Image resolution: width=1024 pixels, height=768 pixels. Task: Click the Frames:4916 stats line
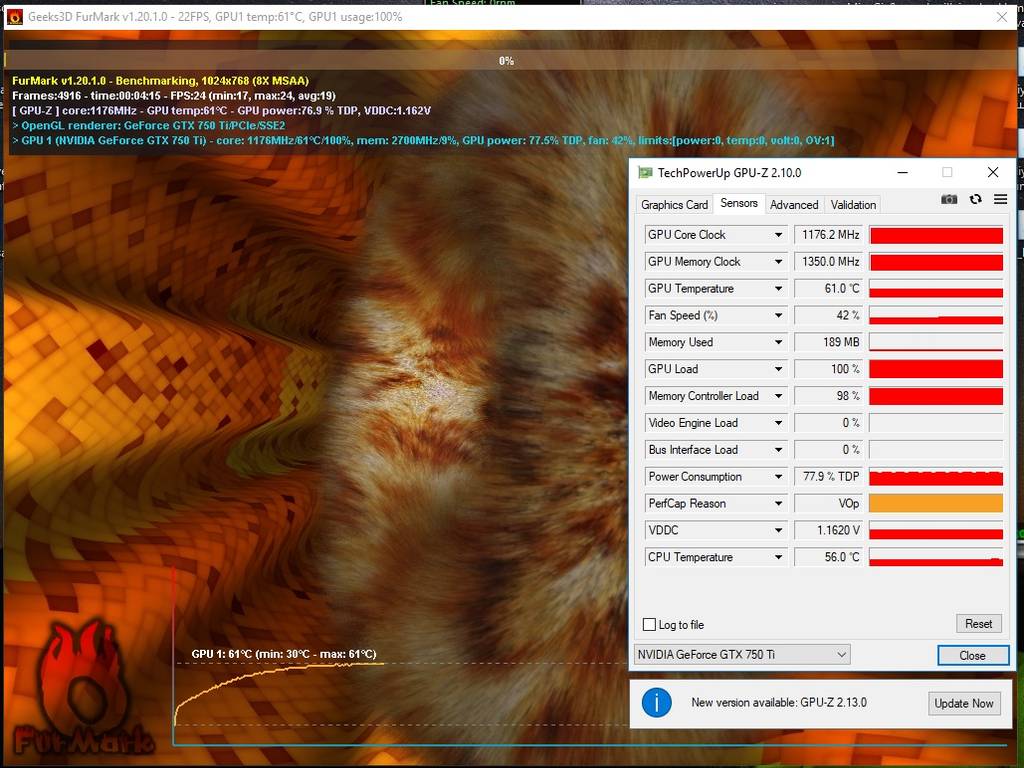pos(174,95)
